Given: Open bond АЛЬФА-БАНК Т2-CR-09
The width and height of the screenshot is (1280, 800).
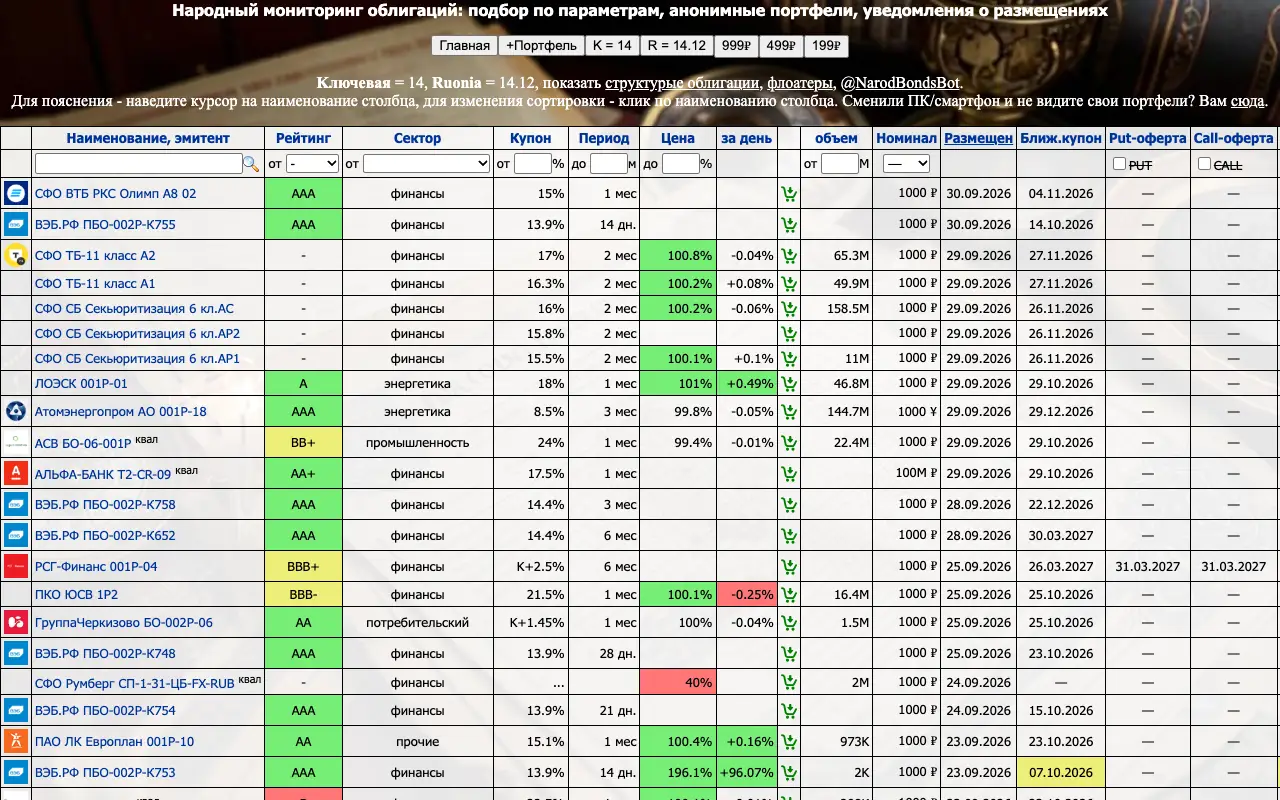Looking at the screenshot, I should coord(103,474).
